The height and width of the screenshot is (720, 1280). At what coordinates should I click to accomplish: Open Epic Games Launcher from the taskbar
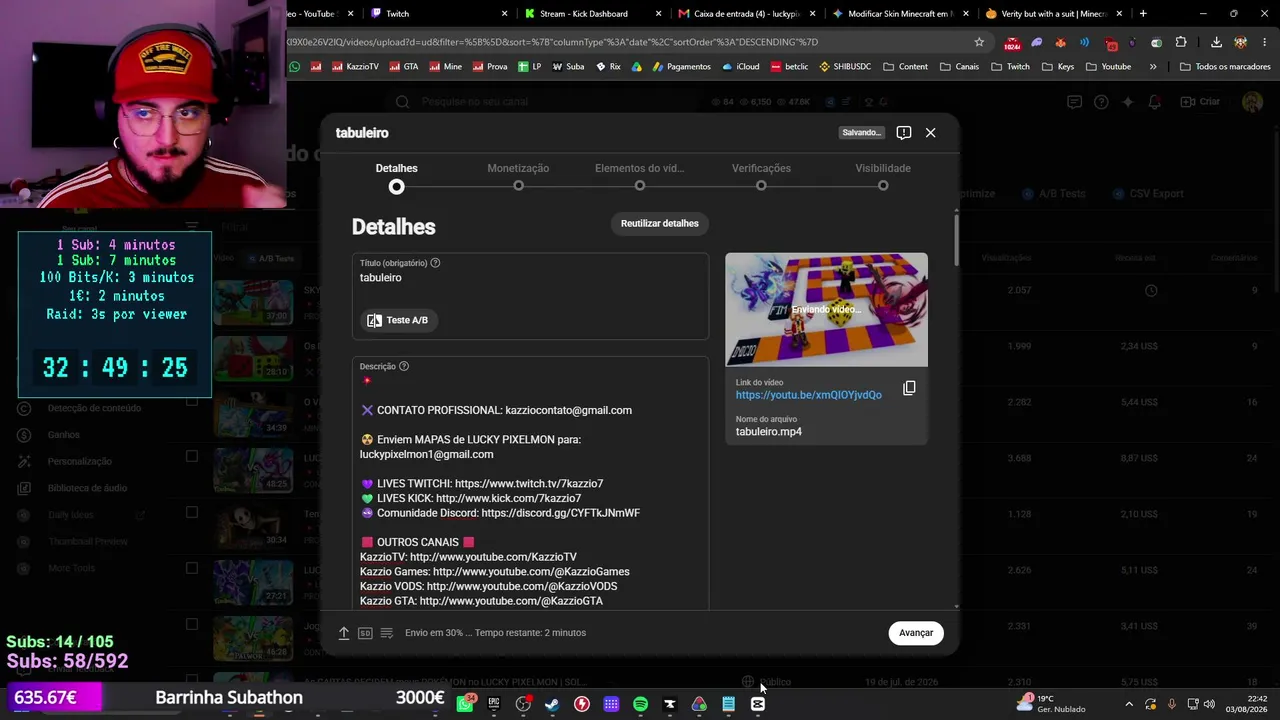(494, 704)
